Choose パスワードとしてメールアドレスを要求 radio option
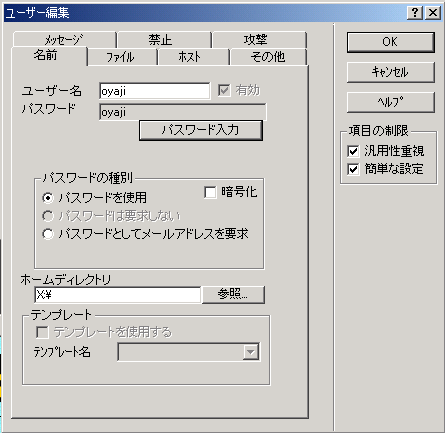This screenshot has height=433, width=445. pos(48,234)
